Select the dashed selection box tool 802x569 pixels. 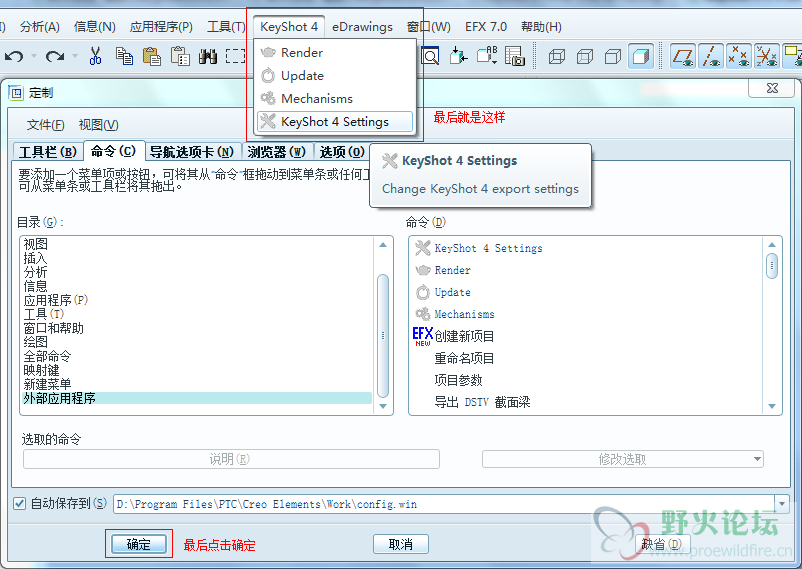(x=235, y=56)
